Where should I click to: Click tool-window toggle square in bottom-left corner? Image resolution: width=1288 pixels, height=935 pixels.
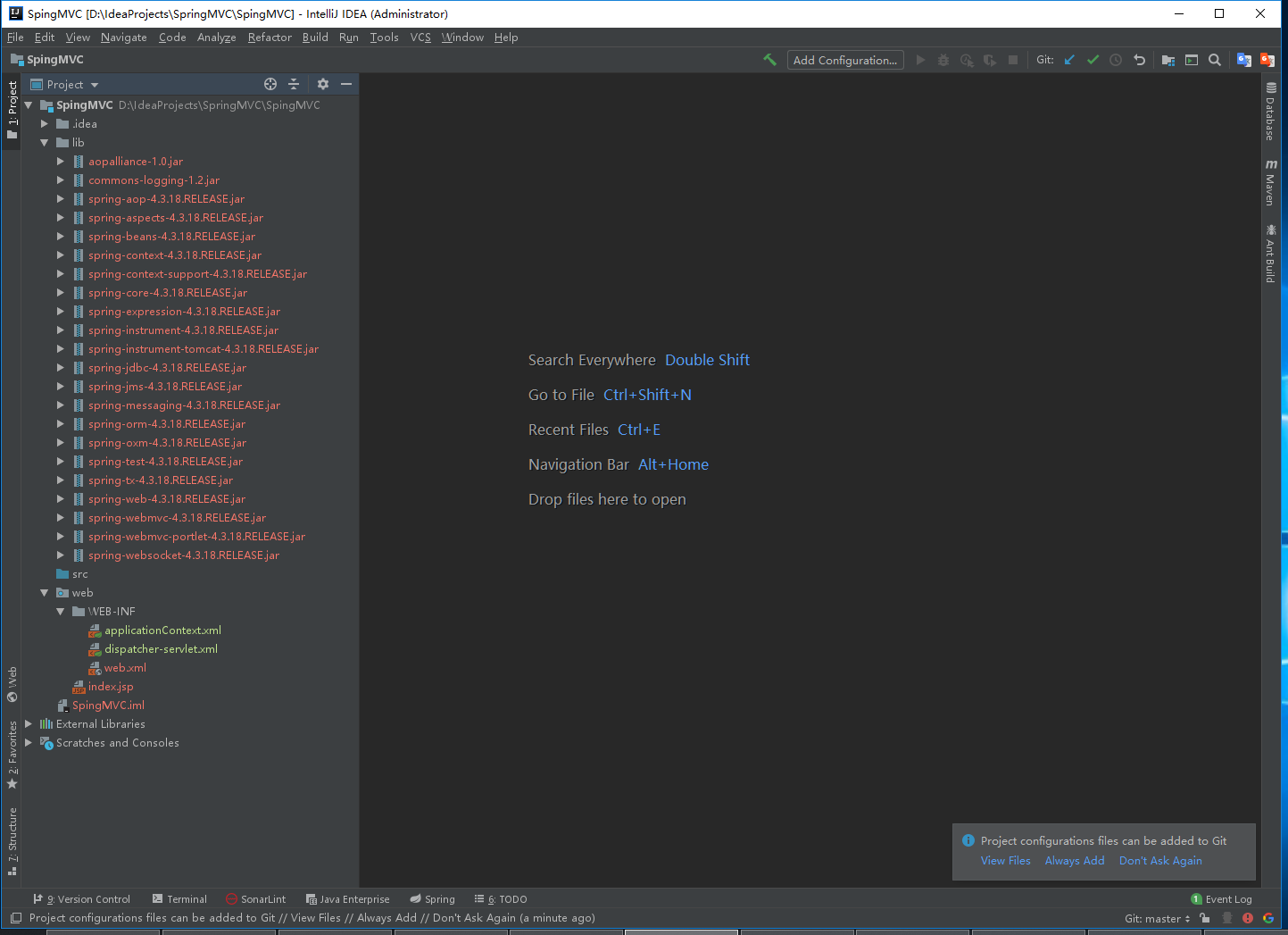coord(16,918)
